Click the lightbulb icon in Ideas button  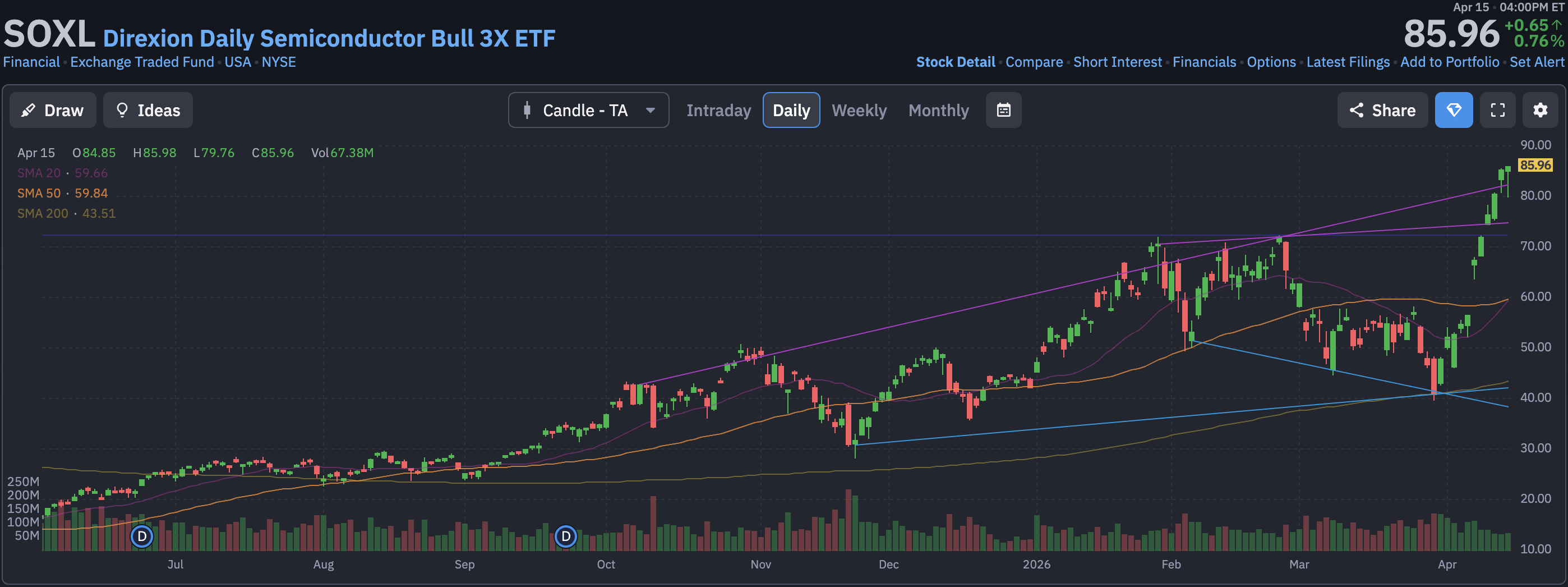click(122, 109)
